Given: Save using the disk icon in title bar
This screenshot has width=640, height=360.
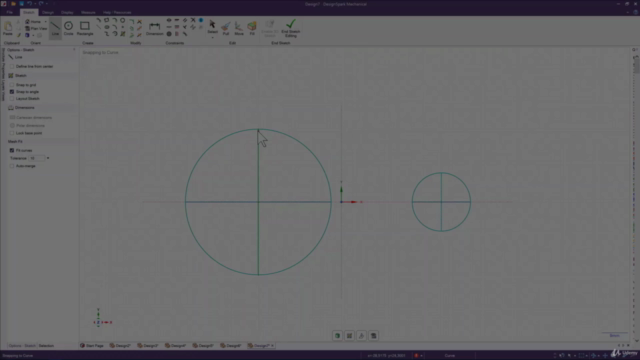Looking at the screenshot, I should point(21,4).
